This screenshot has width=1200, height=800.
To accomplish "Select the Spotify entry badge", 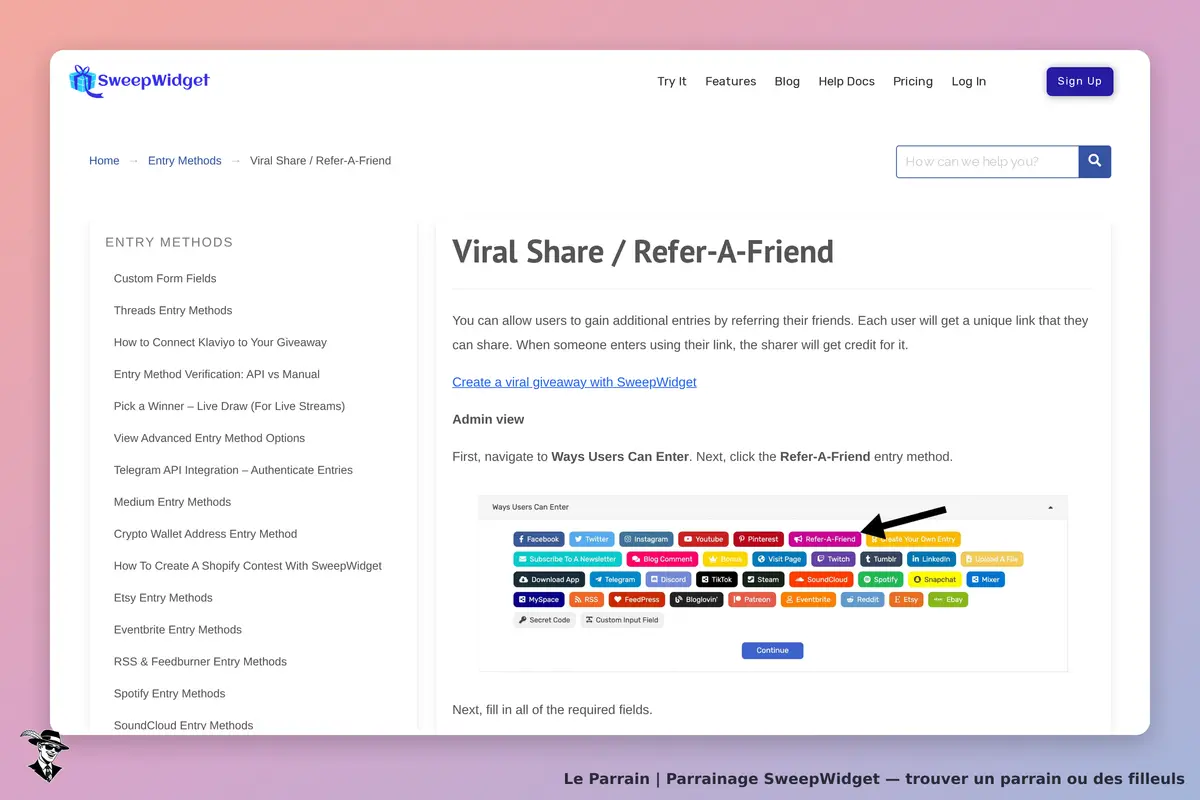I will coord(881,579).
